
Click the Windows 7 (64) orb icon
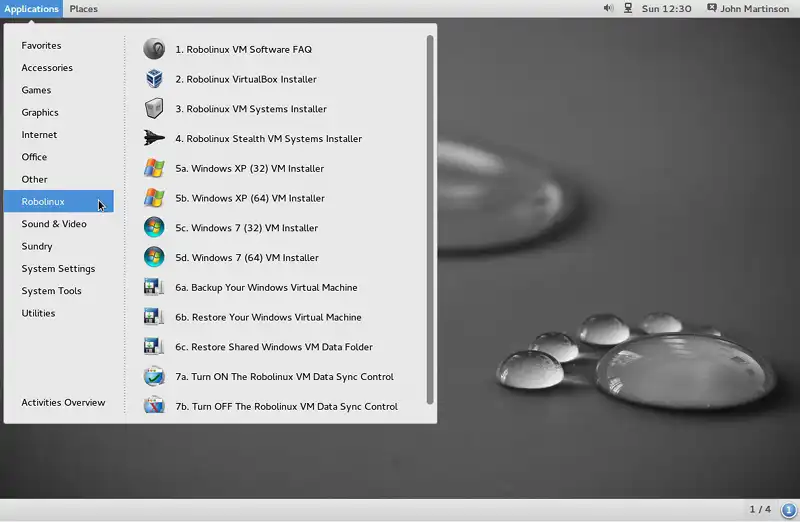coord(154,258)
